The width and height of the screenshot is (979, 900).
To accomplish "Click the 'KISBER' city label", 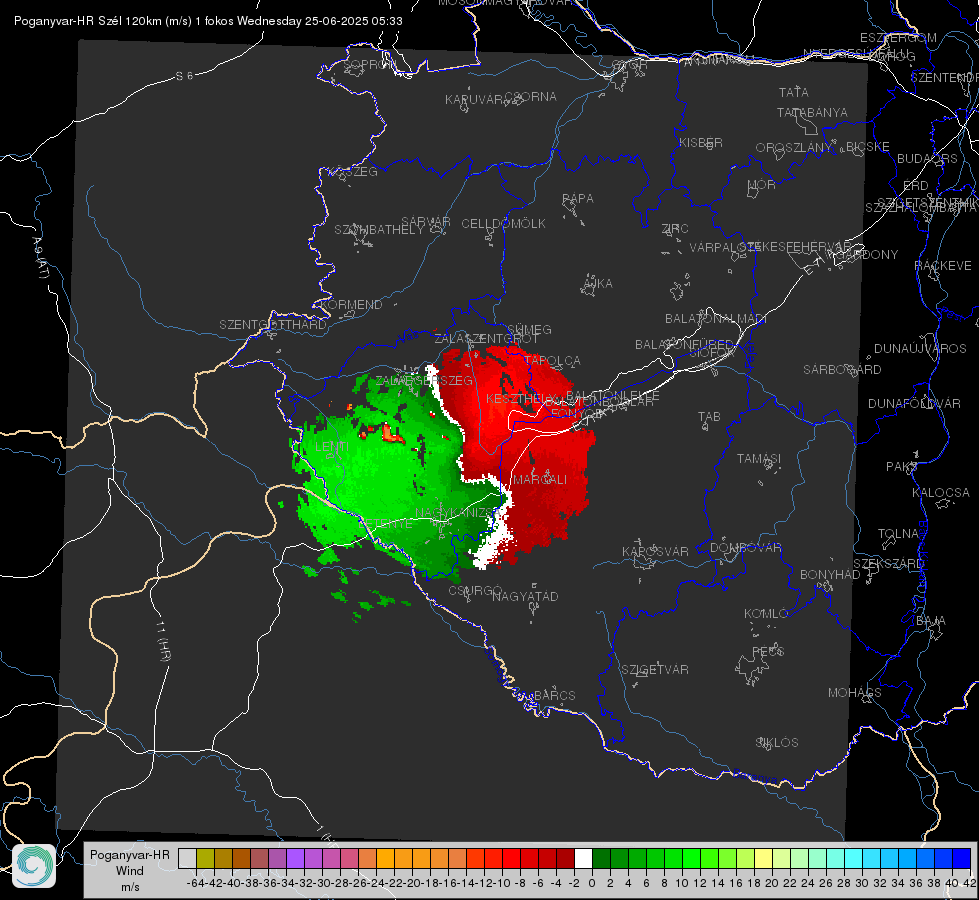I will click(701, 142).
